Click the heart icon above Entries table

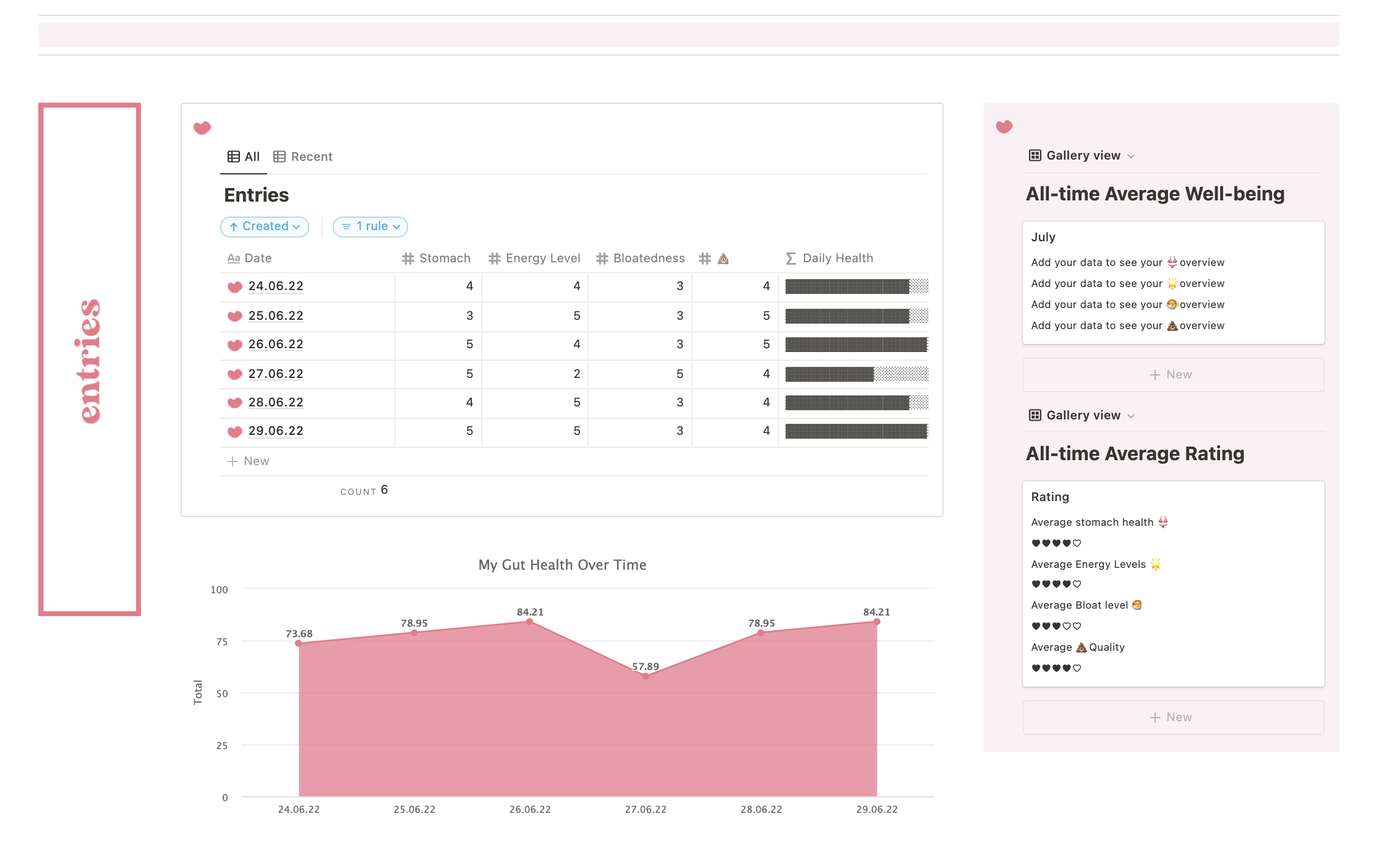pos(202,128)
